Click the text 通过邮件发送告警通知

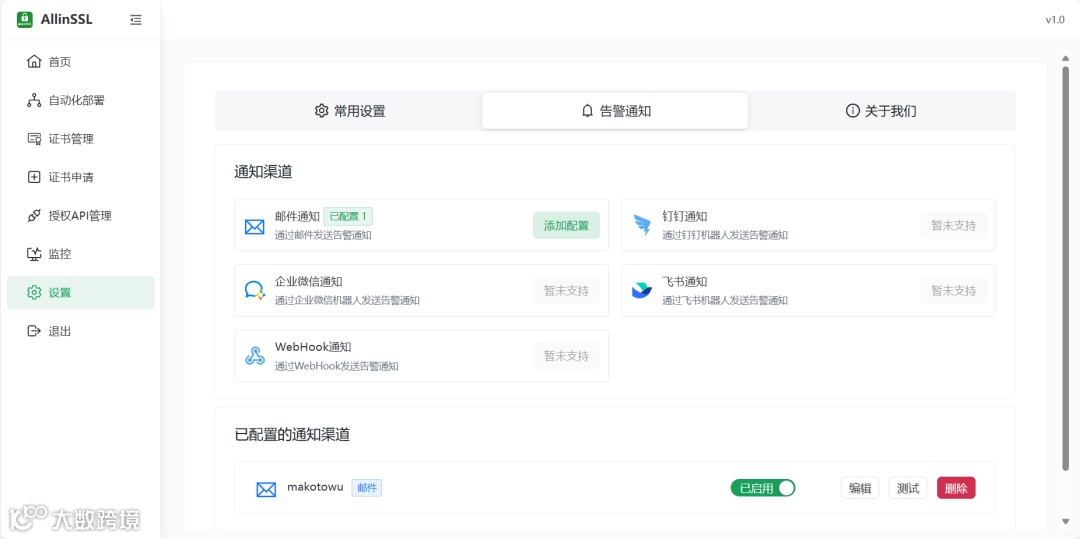[x=323, y=235]
